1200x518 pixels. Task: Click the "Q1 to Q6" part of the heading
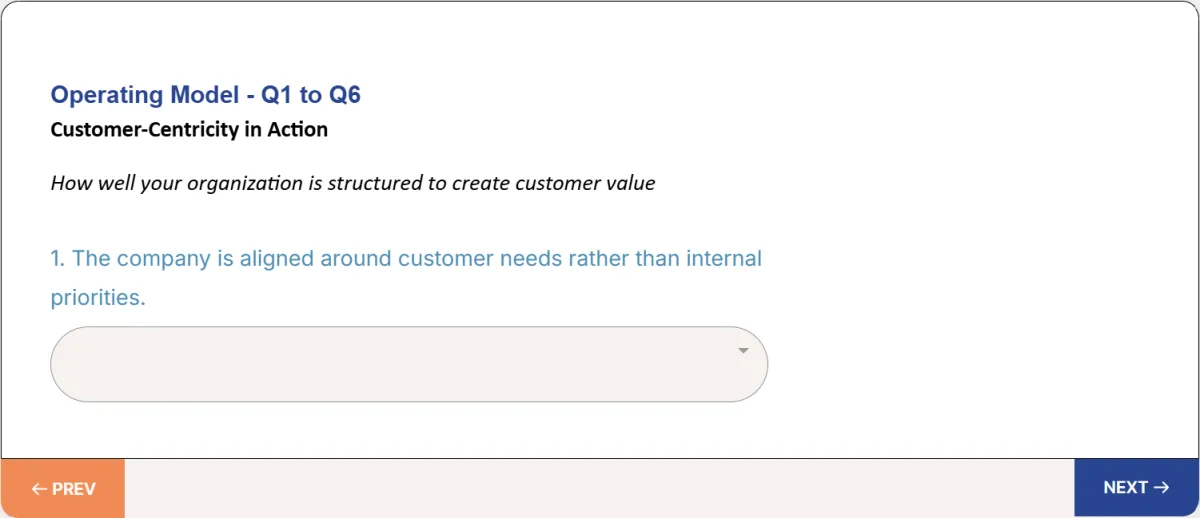(311, 95)
